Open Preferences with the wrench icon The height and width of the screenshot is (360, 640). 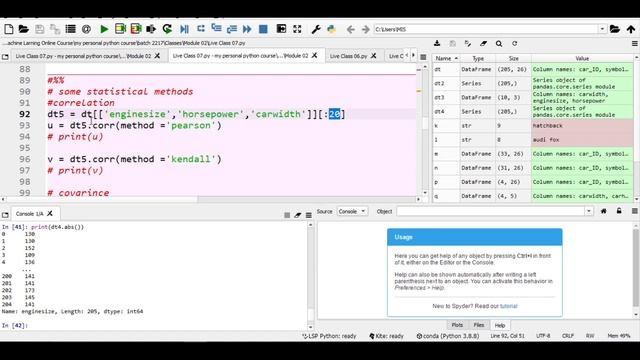click(316, 29)
